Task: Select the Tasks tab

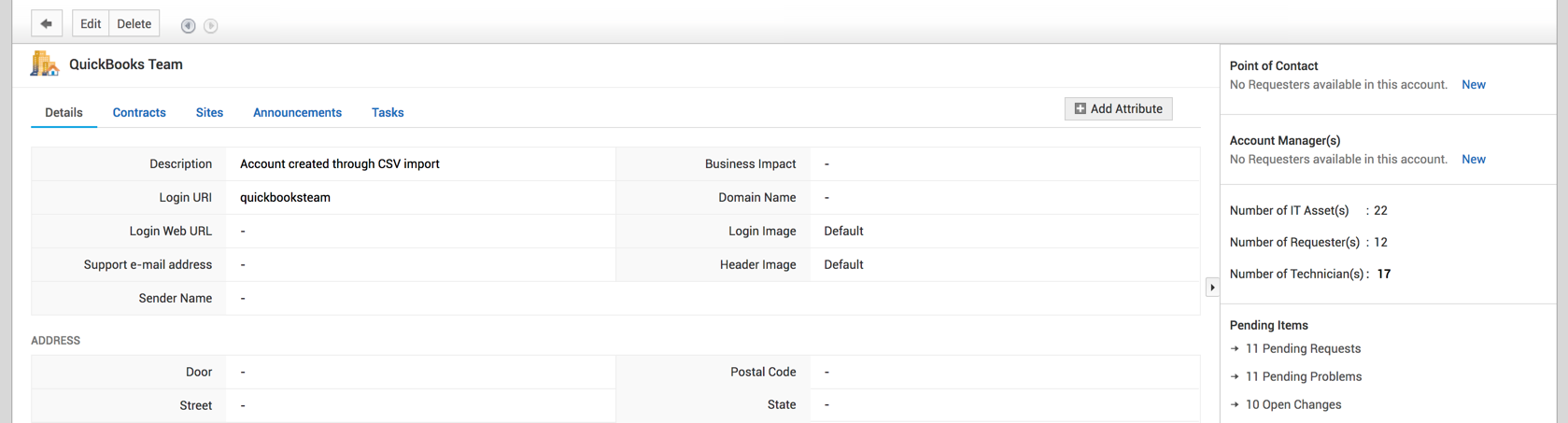Action: pyautogui.click(x=388, y=113)
